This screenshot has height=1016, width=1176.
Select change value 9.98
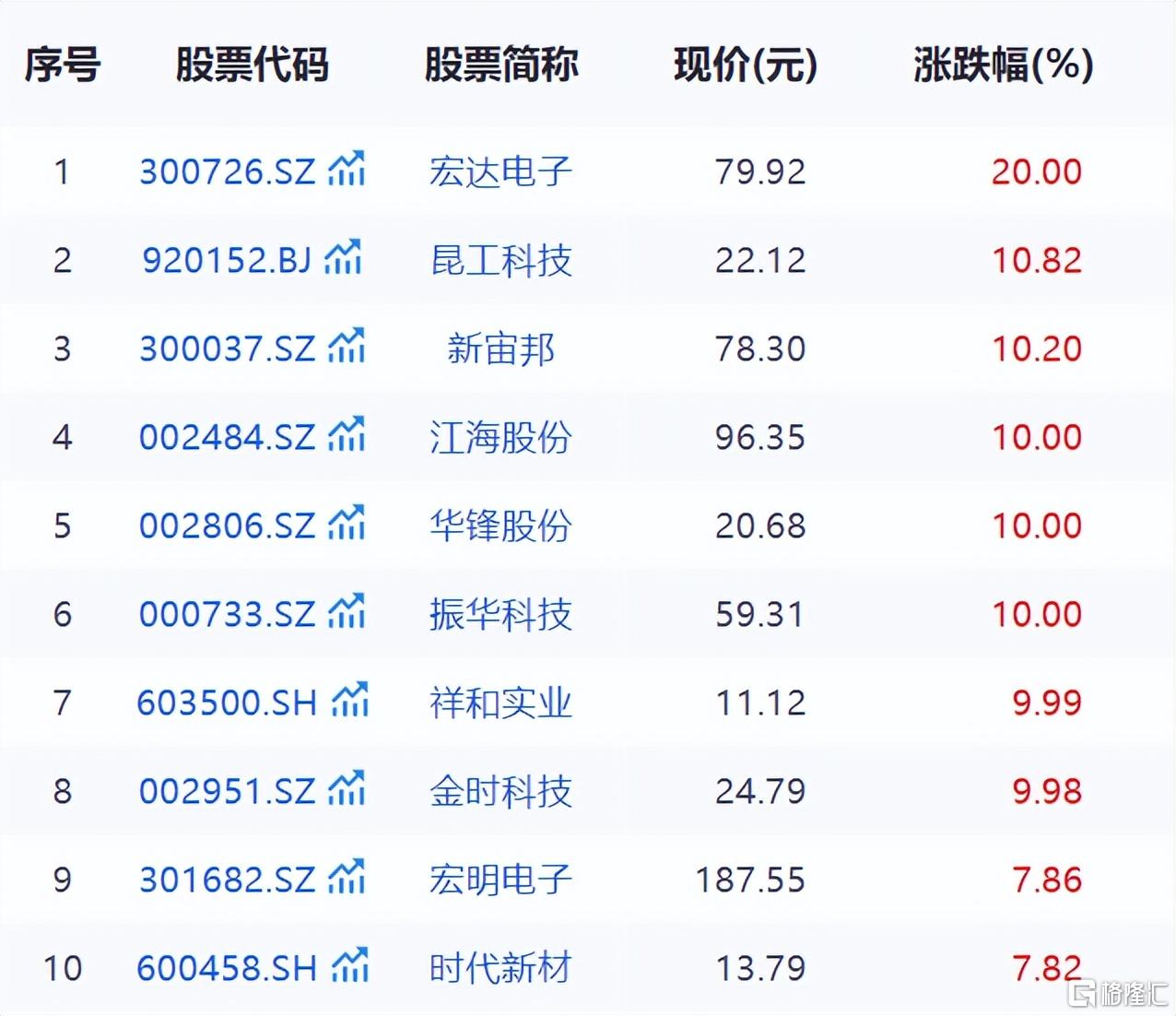(x=1047, y=791)
